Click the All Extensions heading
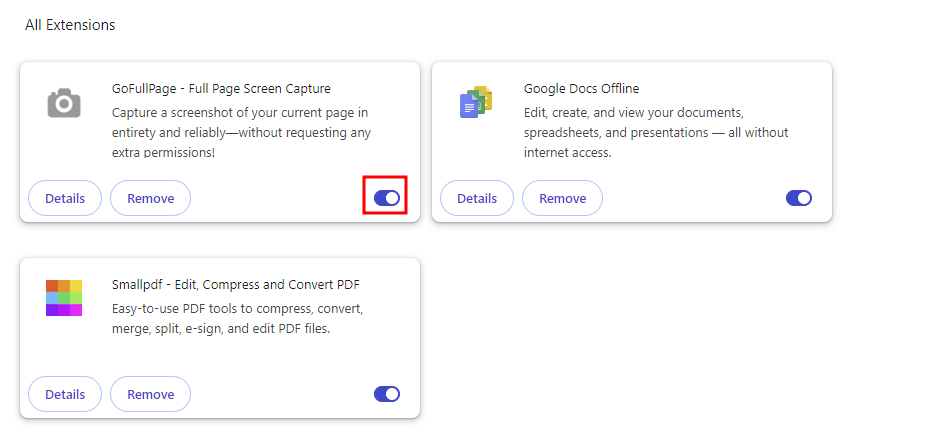The image size is (934, 445). pos(70,25)
